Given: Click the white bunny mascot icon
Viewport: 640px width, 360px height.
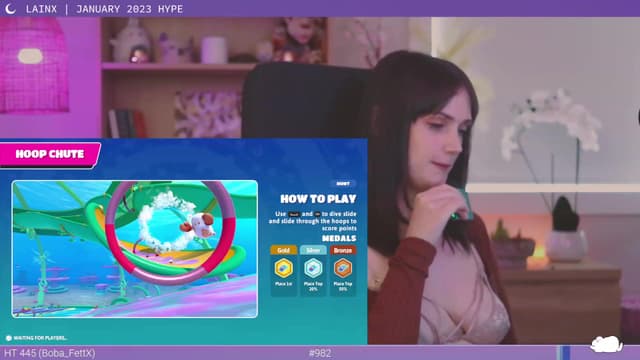Looking at the screenshot, I should pyautogui.click(x=607, y=344).
